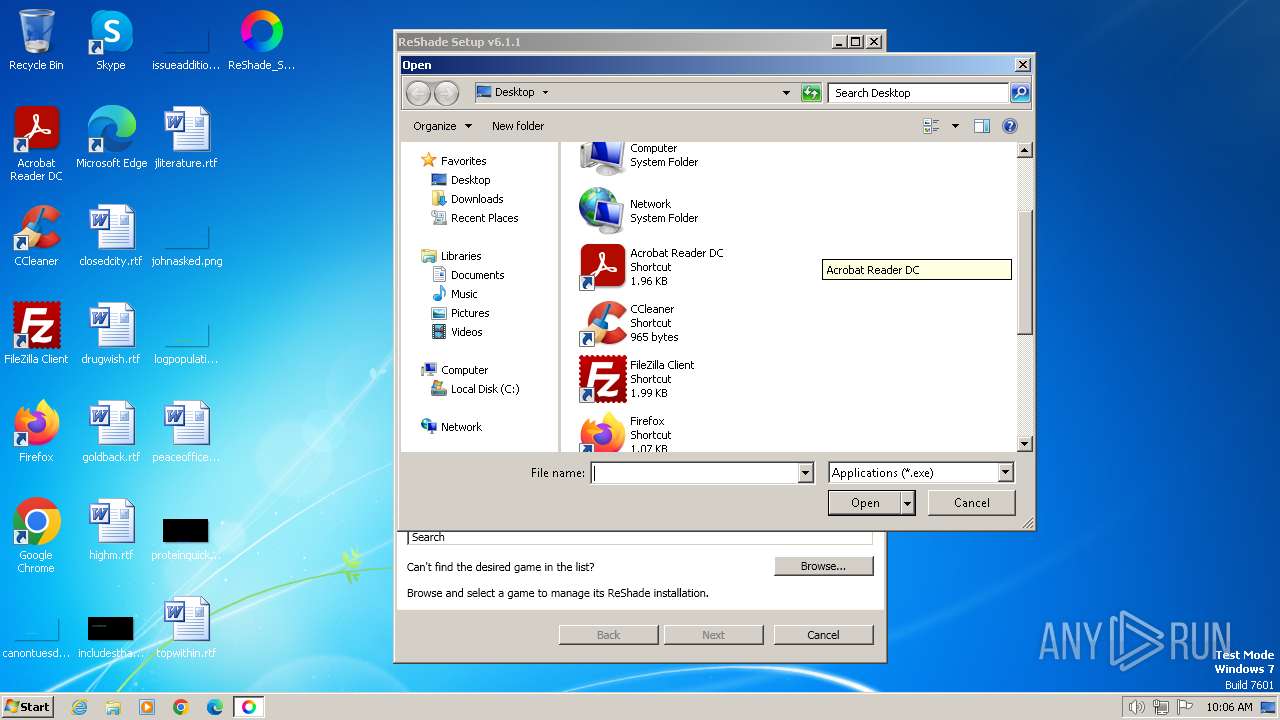Click file list scrollbar down arrow
Viewport: 1280px width, 720px height.
tap(1024, 444)
